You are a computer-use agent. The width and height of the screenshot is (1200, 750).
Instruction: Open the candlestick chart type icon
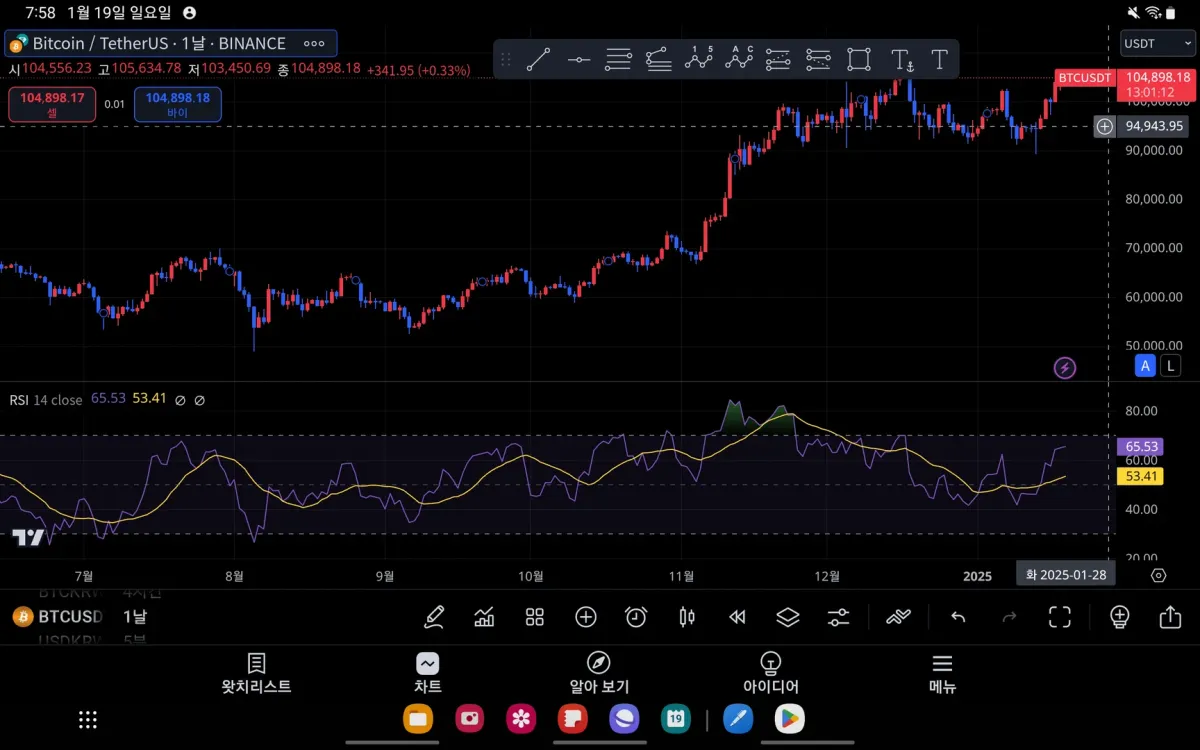click(x=687, y=617)
